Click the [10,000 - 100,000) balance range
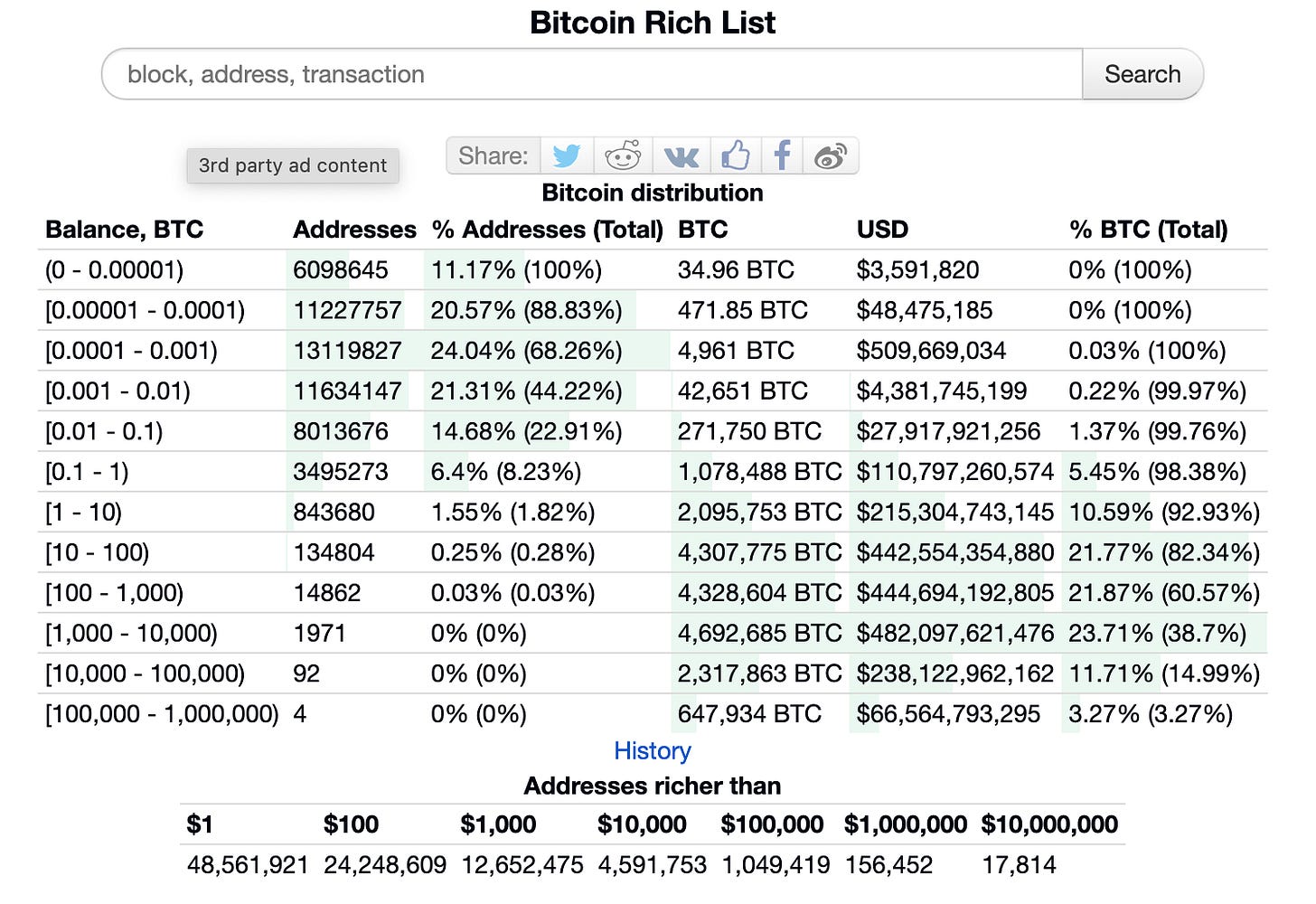The image size is (1316, 904). point(145,673)
